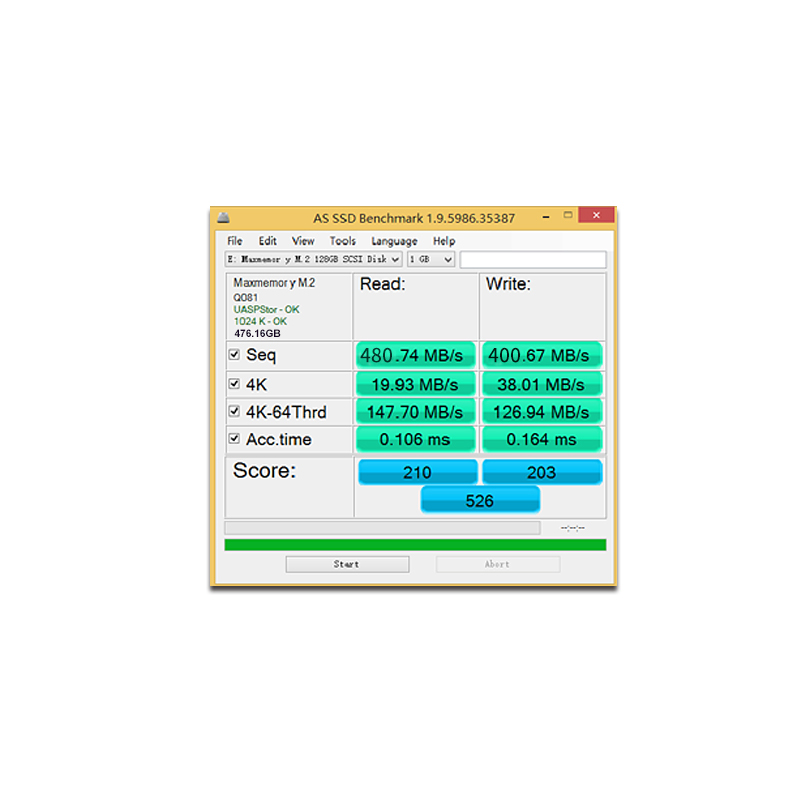Open the Edit menu
Viewport: 800px width, 800px height.
click(x=267, y=240)
